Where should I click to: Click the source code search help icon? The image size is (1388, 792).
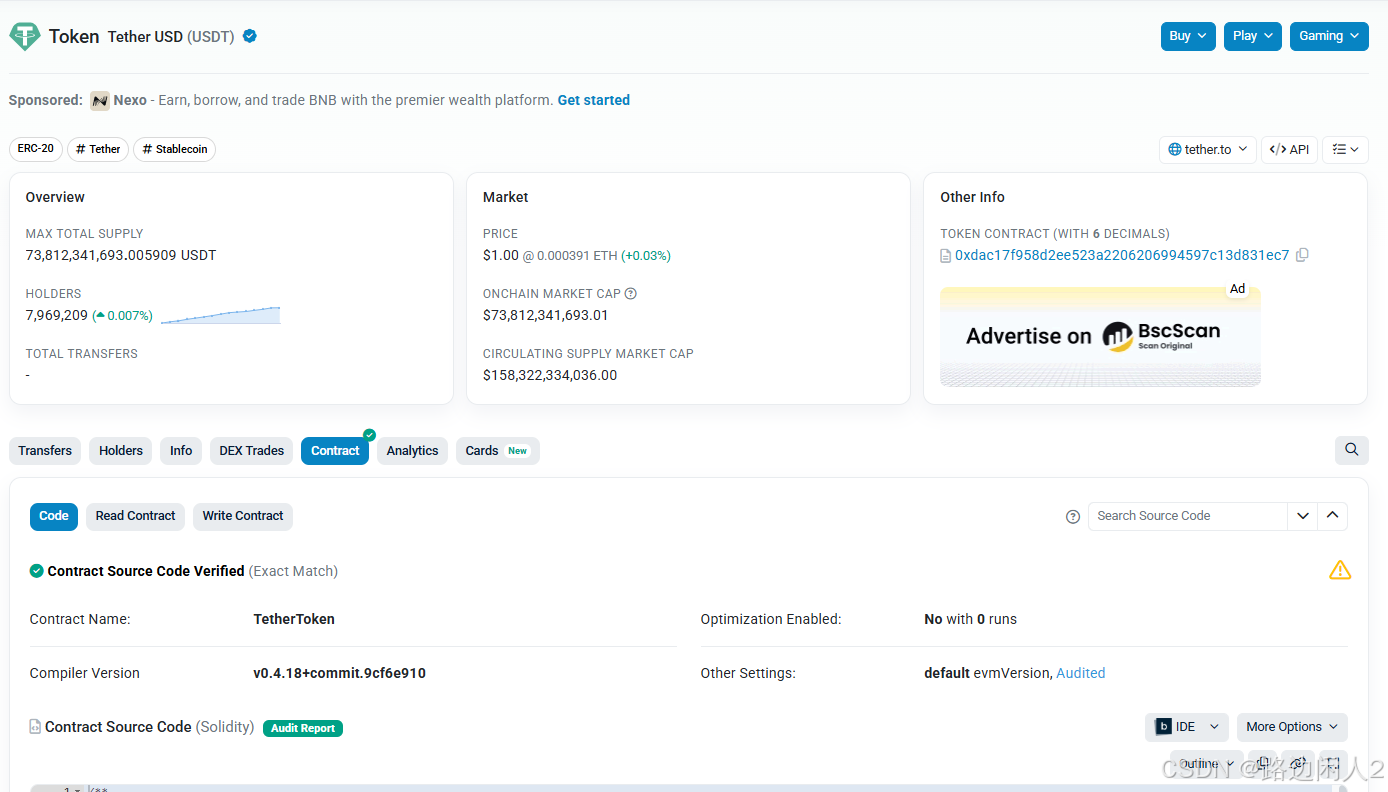(1073, 516)
